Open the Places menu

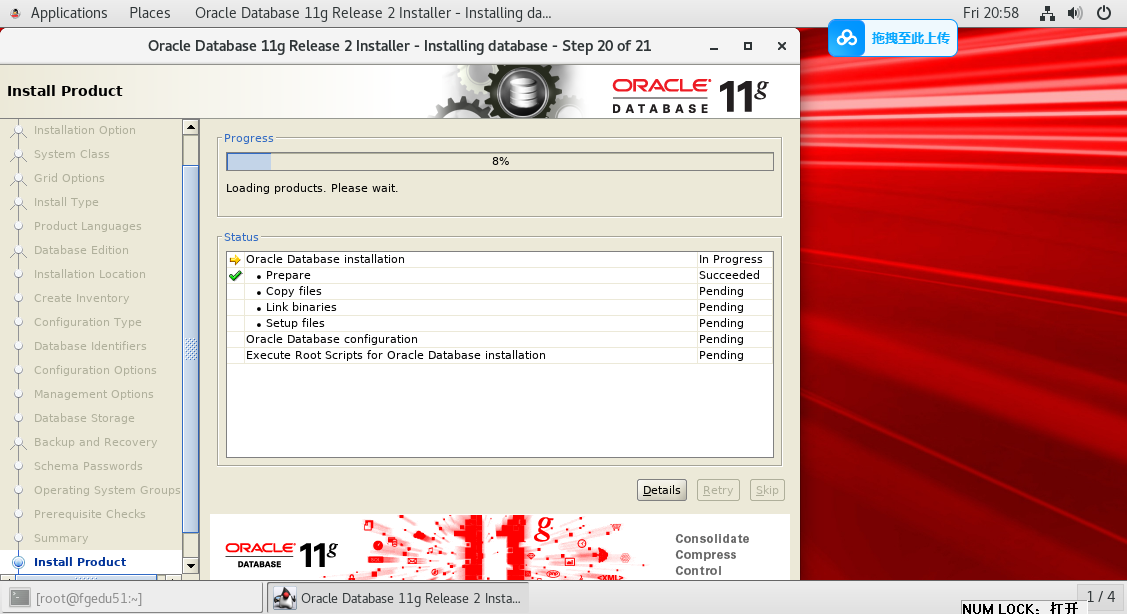point(150,13)
